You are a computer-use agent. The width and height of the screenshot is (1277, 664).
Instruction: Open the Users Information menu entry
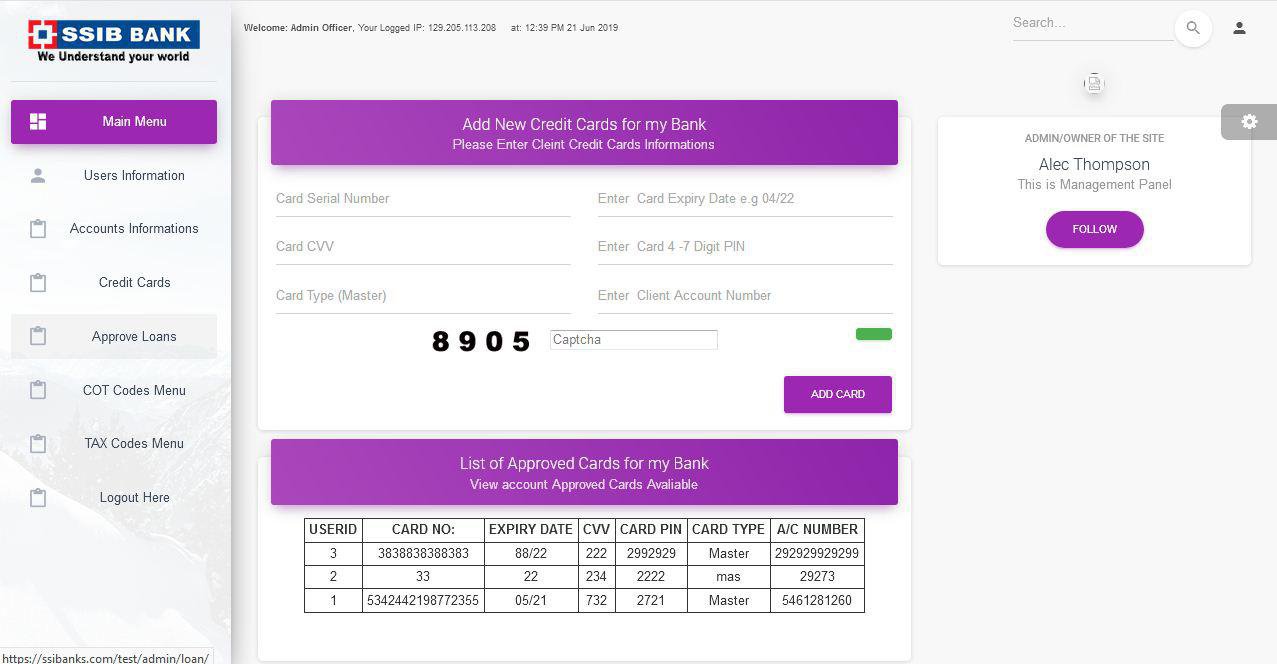tap(134, 175)
